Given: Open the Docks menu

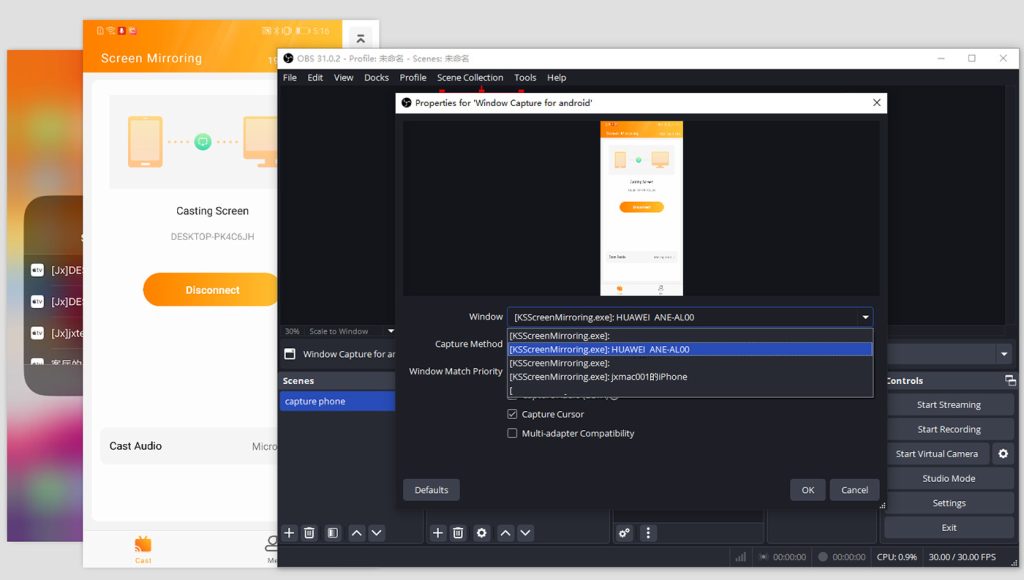Looking at the screenshot, I should pos(376,77).
